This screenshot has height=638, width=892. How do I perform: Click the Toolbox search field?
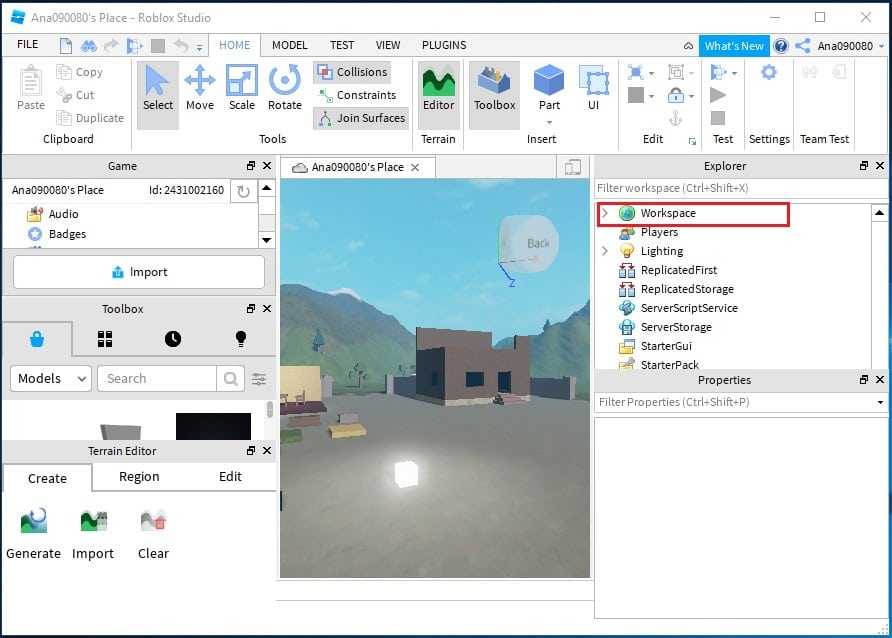[158, 378]
